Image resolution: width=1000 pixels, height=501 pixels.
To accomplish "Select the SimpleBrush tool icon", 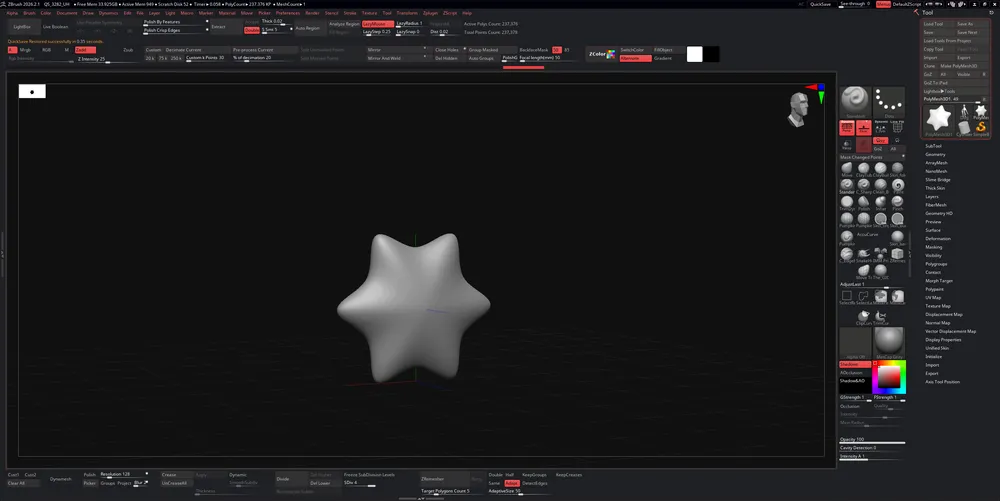I will (981, 127).
